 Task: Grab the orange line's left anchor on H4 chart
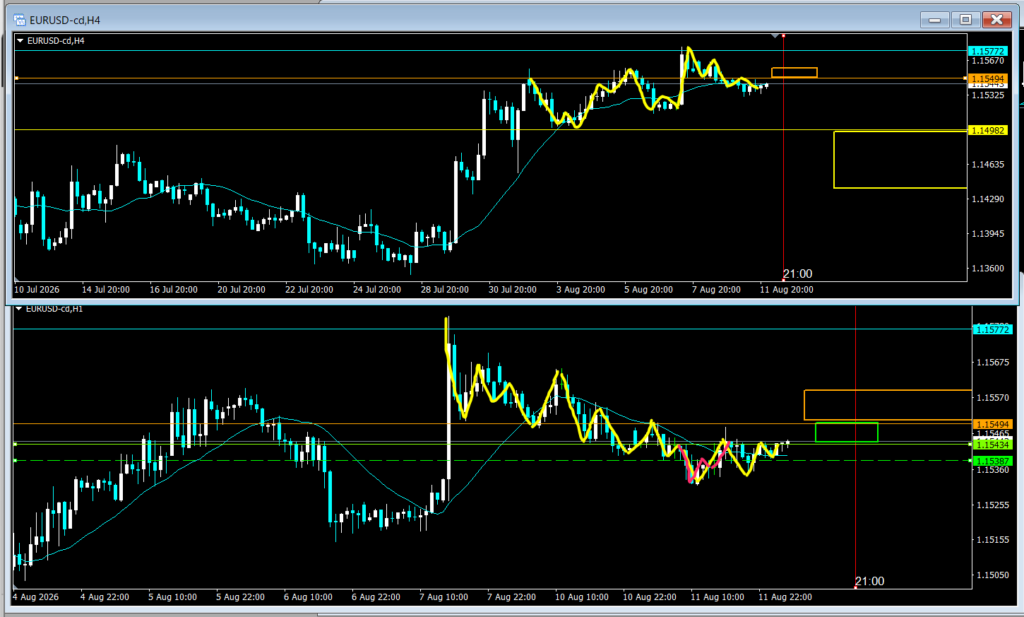click(16, 78)
